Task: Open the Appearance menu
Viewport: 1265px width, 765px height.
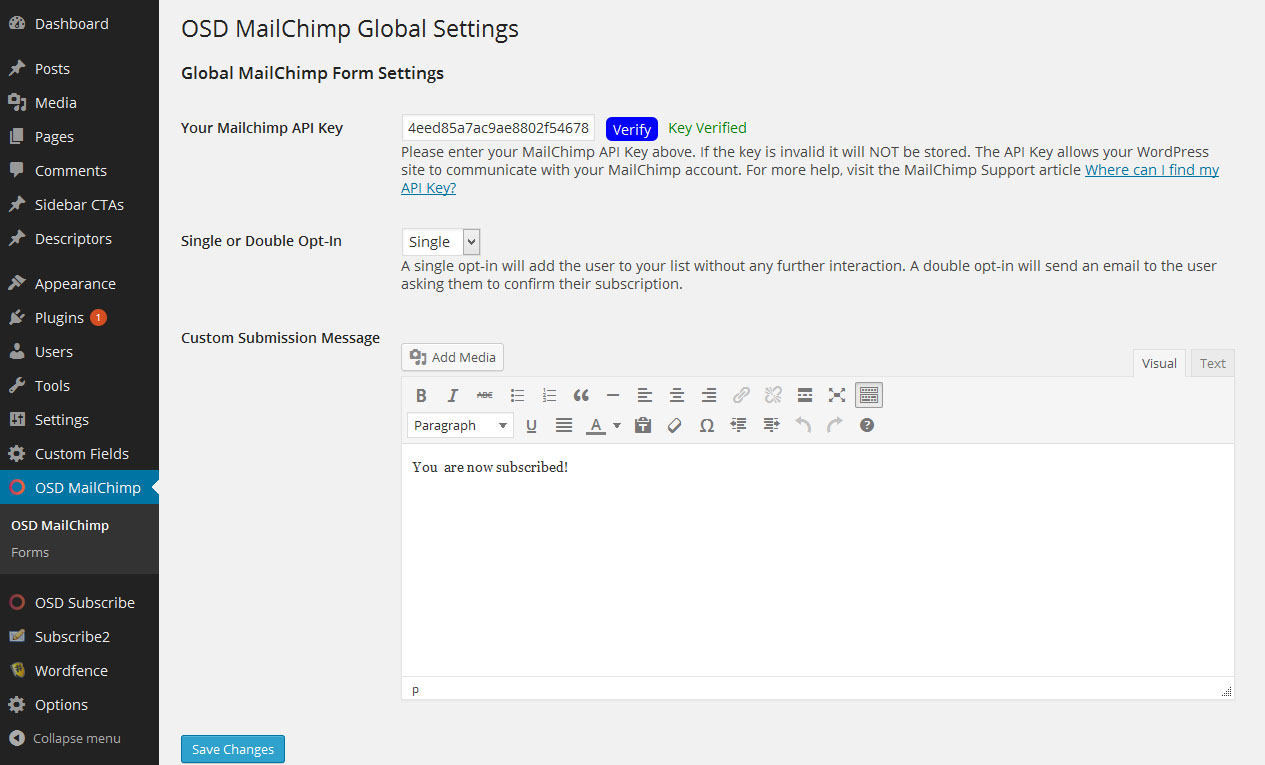Action: [79, 284]
